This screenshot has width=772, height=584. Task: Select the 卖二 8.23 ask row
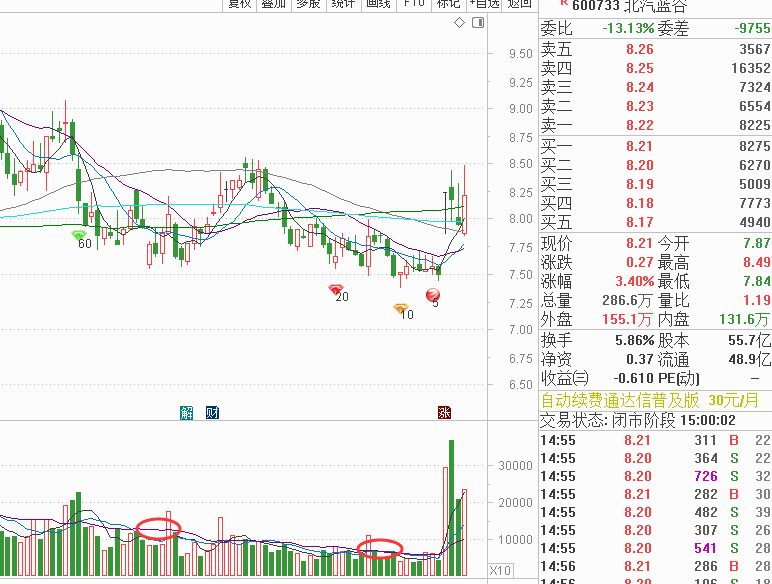[655, 106]
